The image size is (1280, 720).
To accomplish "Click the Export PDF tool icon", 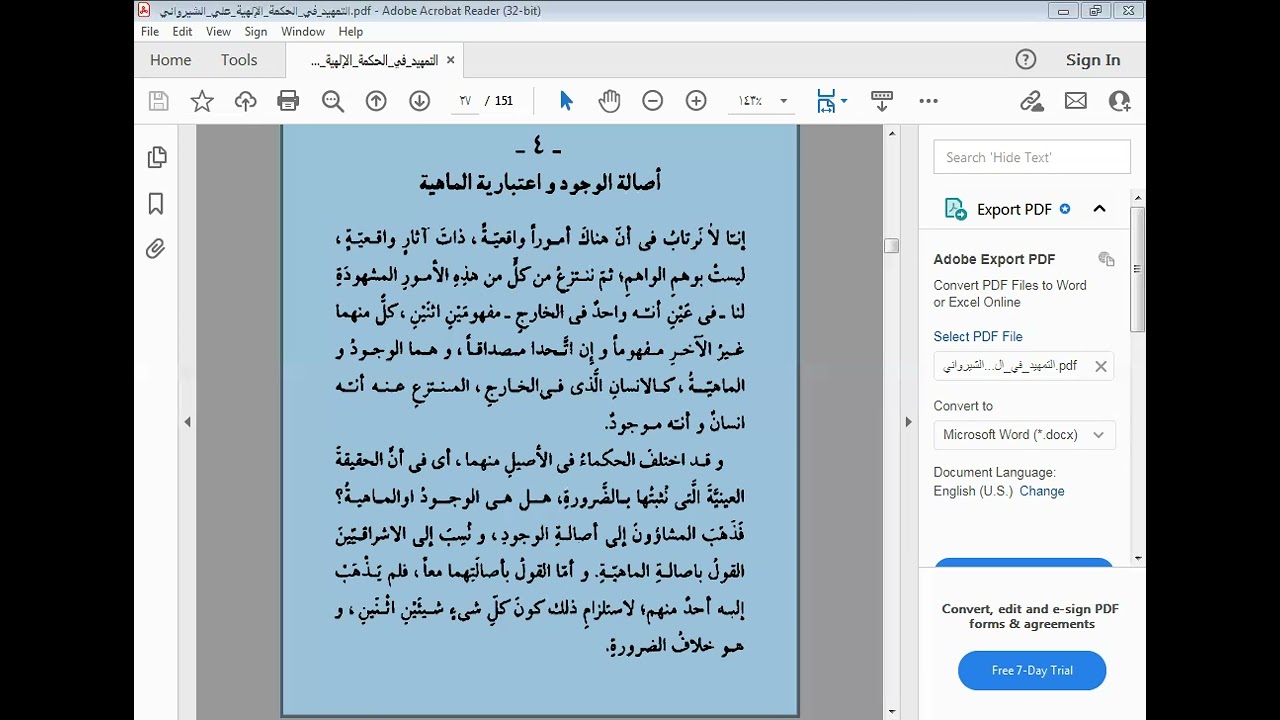I will point(956,209).
